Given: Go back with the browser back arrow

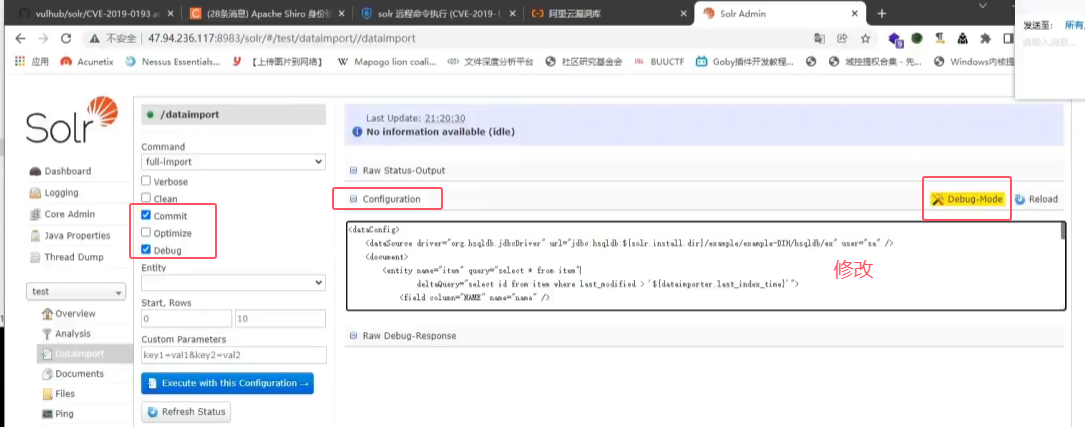Looking at the screenshot, I should point(20,39).
